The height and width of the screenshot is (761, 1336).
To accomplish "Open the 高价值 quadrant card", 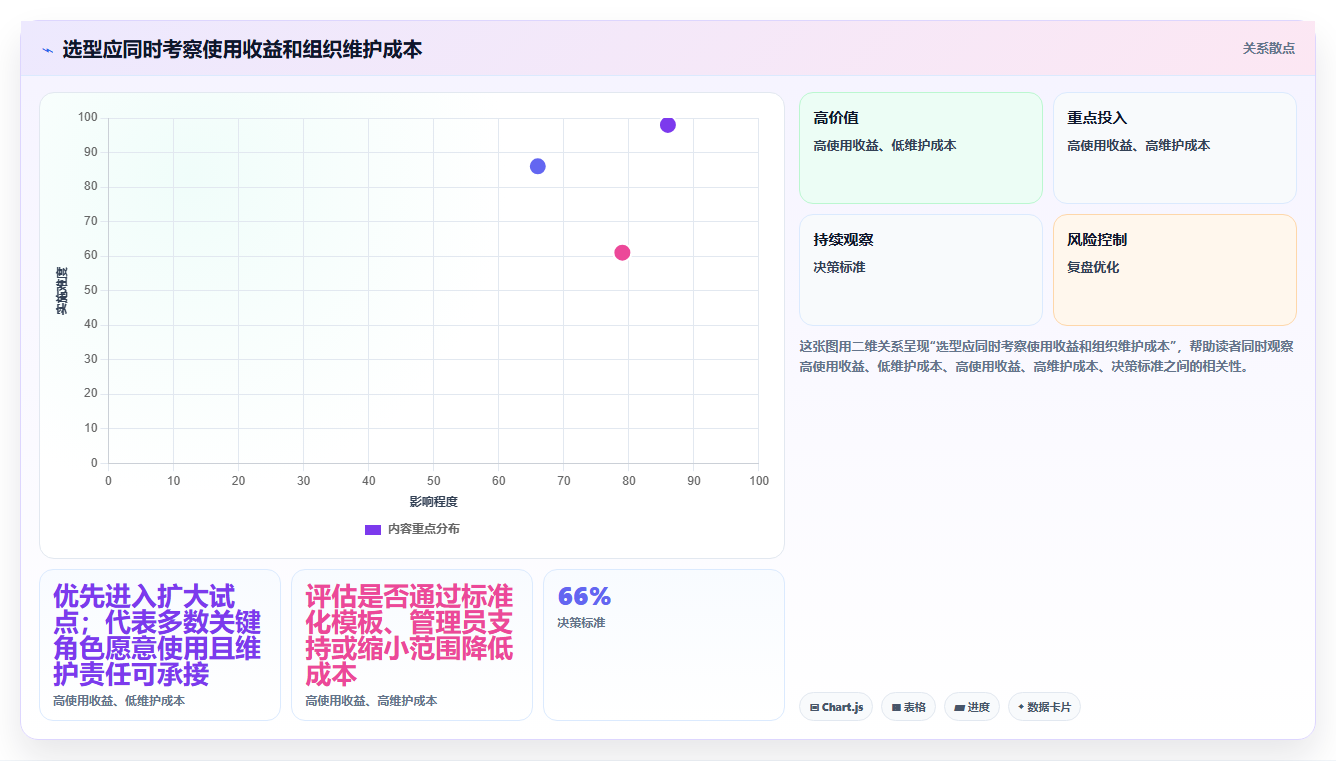I will pos(920,148).
